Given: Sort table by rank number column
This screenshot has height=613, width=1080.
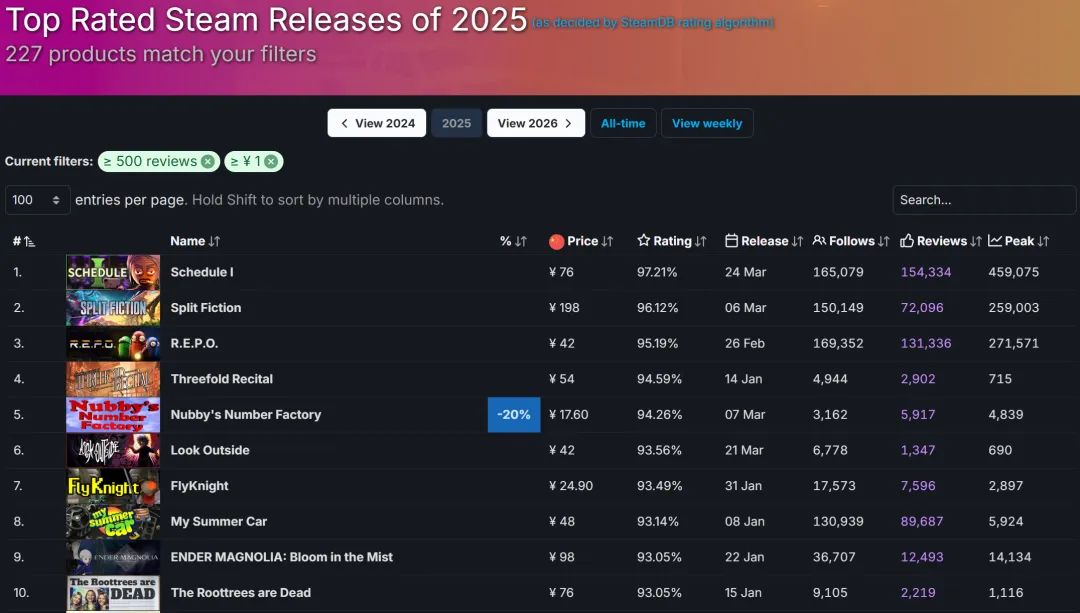Looking at the screenshot, I should pos(24,241).
